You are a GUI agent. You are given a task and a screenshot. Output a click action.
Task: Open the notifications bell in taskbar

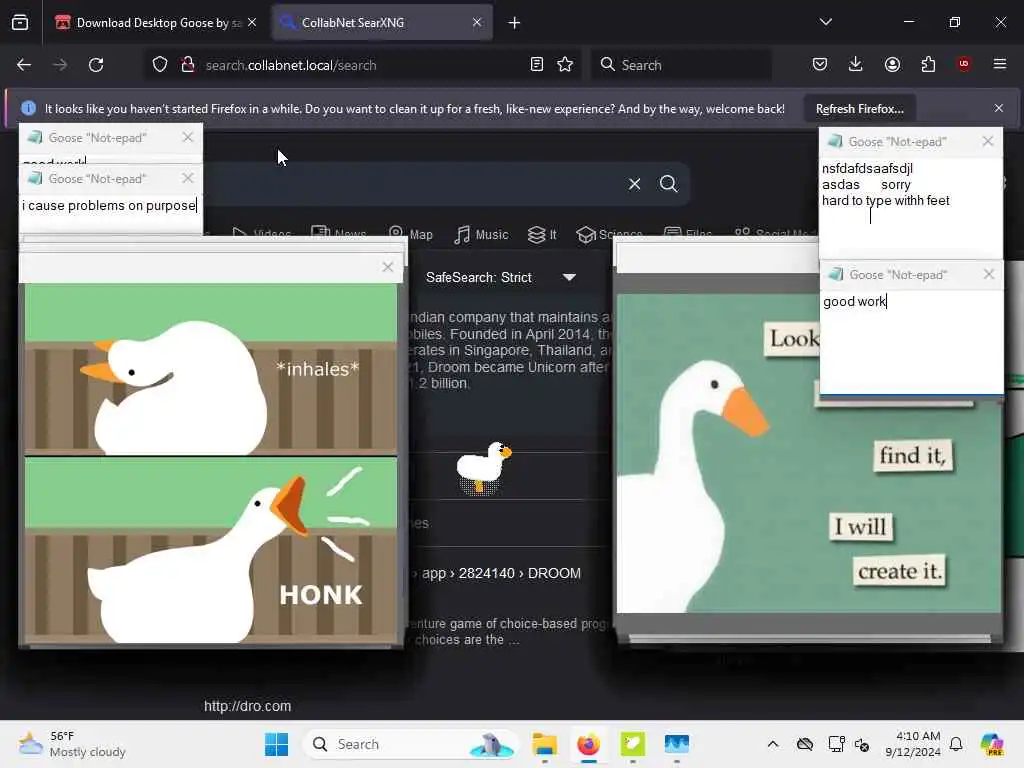point(956,744)
